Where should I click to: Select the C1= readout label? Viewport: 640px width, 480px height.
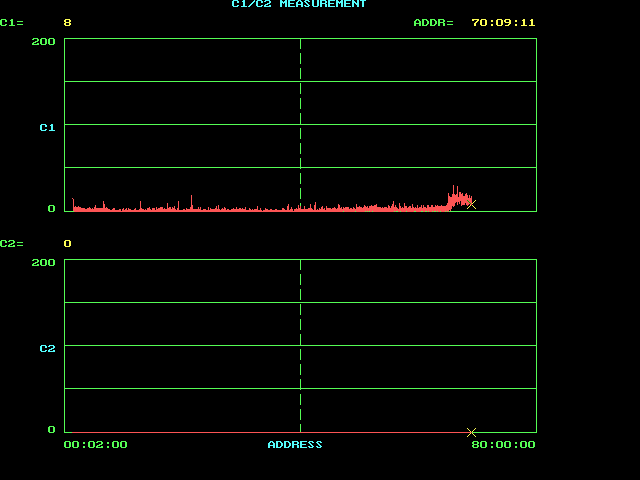click(x=12, y=23)
